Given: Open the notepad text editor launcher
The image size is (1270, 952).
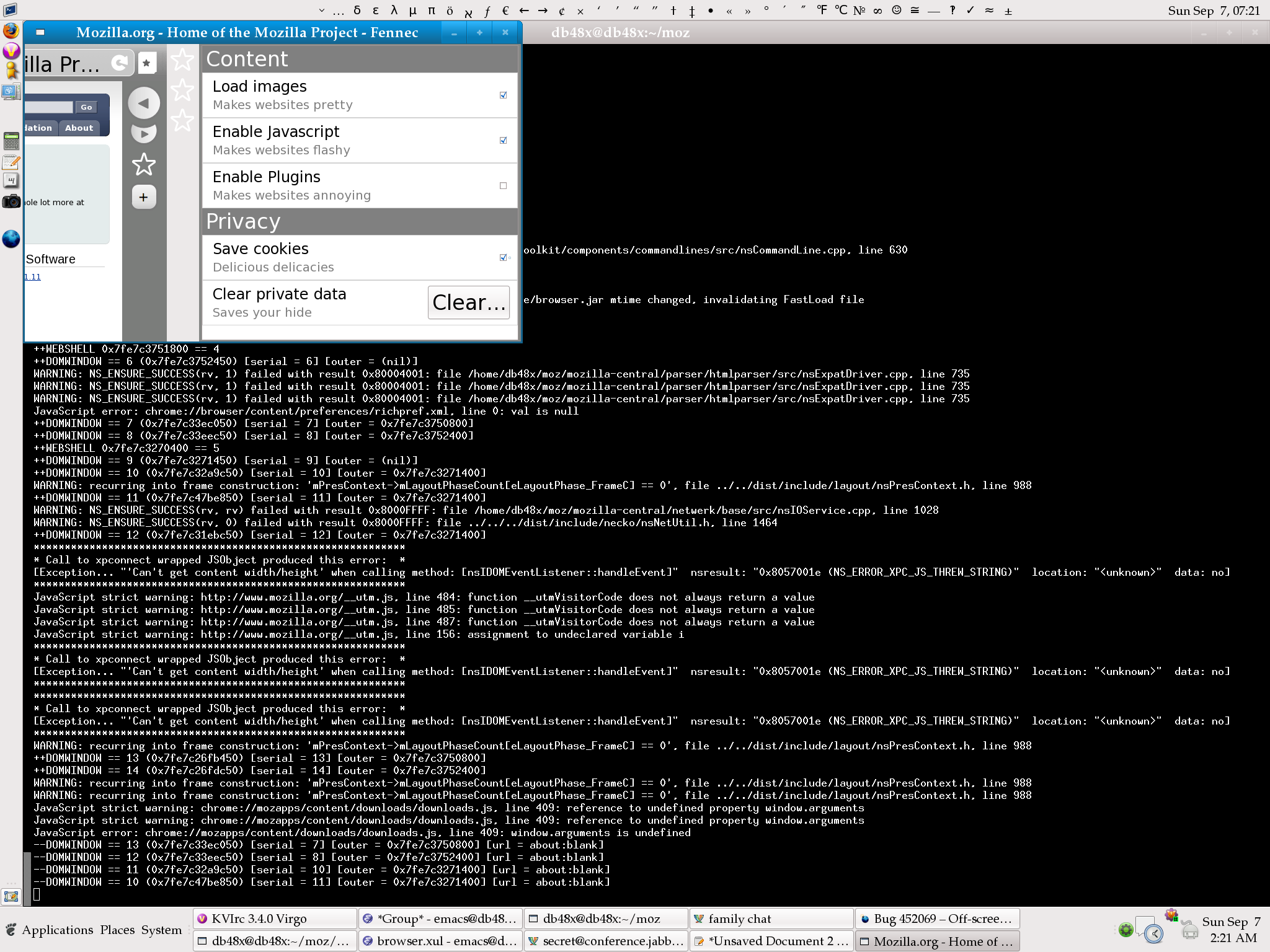Looking at the screenshot, I should (11, 162).
